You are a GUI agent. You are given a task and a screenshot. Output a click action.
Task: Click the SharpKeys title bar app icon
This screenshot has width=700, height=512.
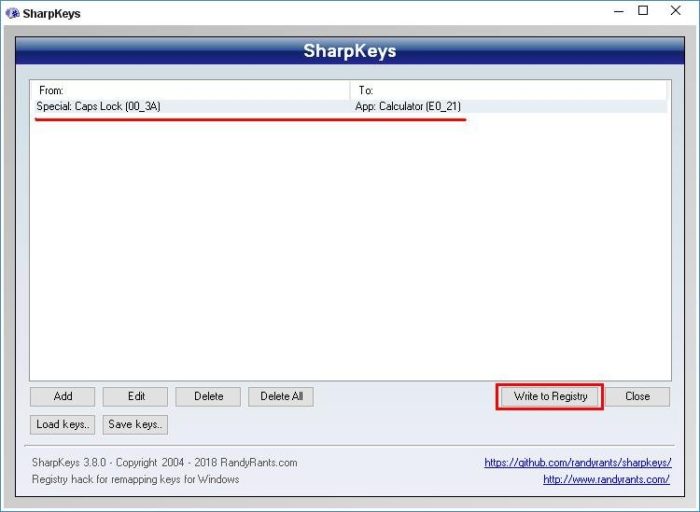pos(12,13)
